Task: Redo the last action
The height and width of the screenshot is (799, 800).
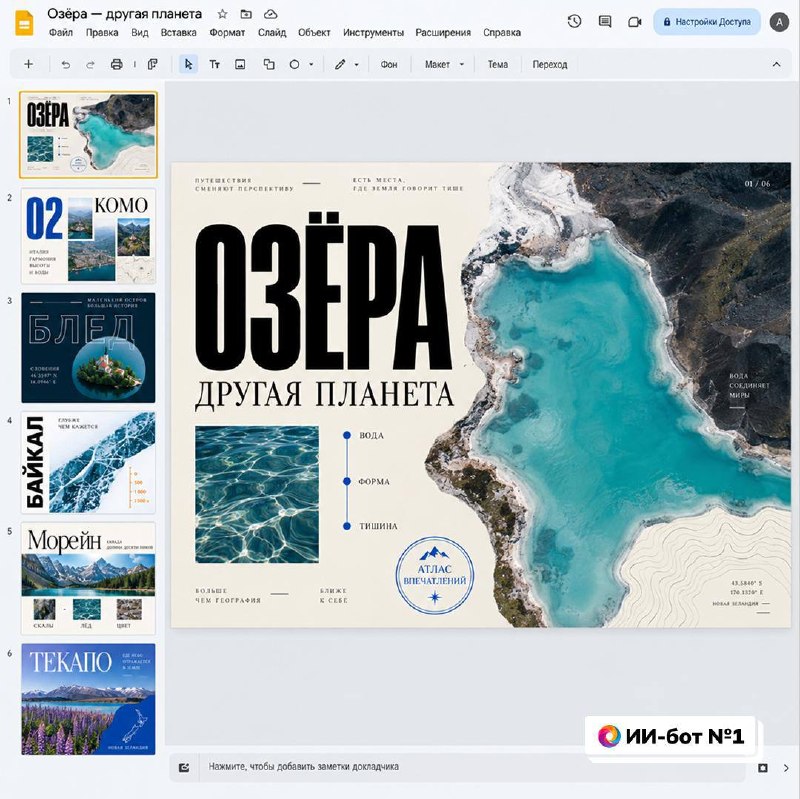Action: pyautogui.click(x=90, y=65)
